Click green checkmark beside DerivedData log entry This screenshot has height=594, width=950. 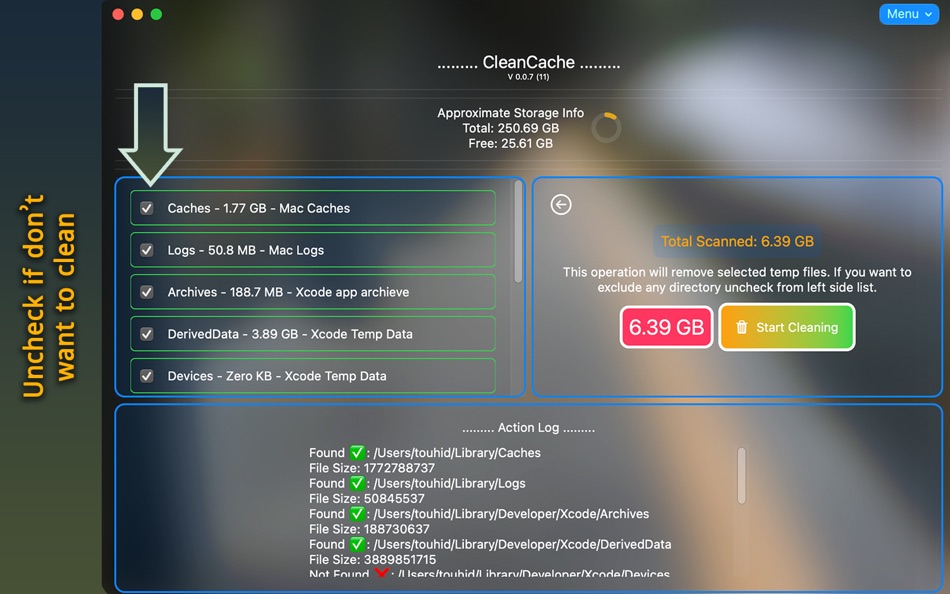click(x=357, y=544)
